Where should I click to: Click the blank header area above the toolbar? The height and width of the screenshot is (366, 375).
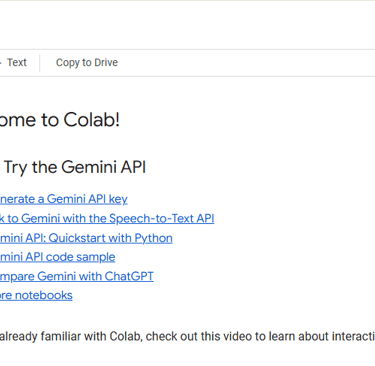(x=187, y=25)
